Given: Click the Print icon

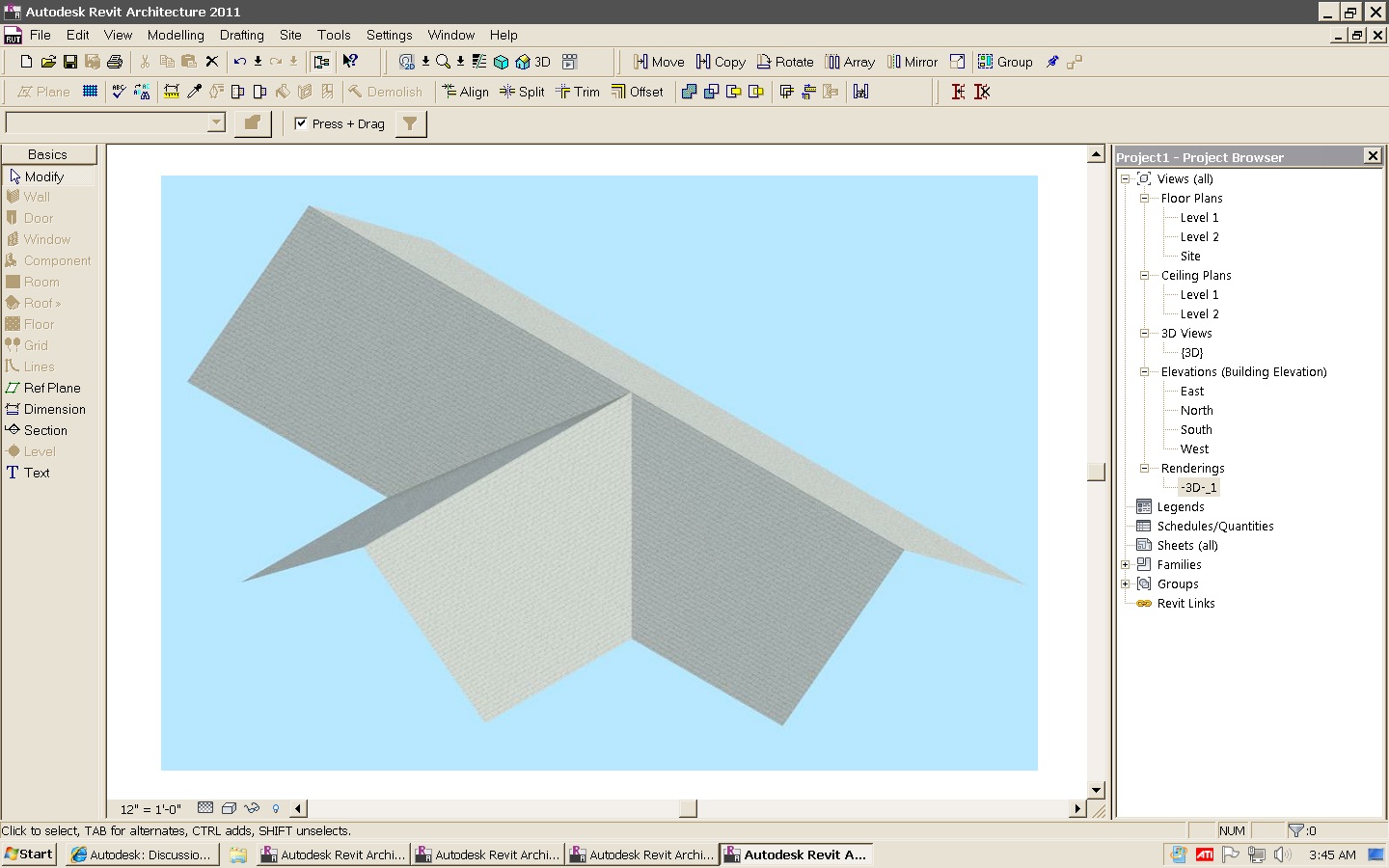Looking at the screenshot, I should click(115, 62).
